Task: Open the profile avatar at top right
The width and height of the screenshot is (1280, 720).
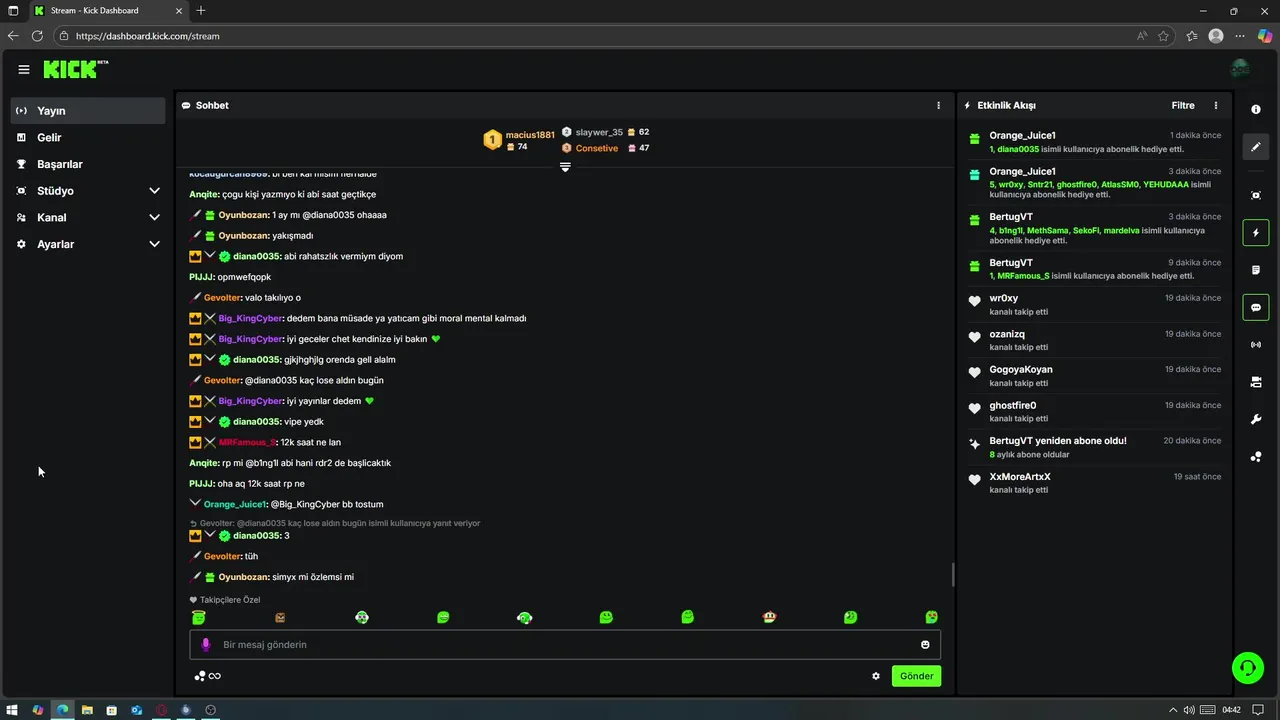Action: pos(1240,69)
